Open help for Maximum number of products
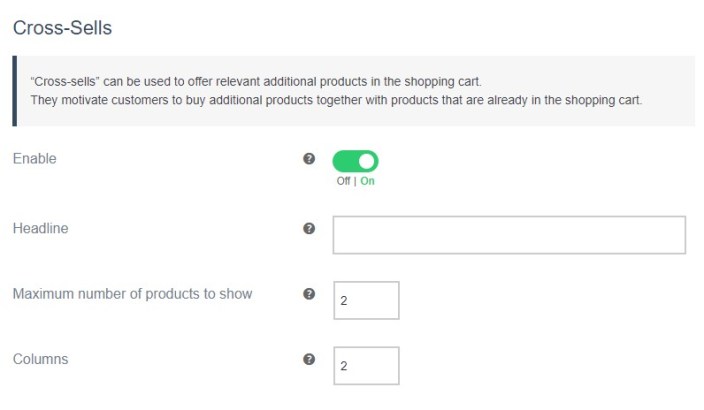Image resolution: width=704 pixels, height=410 pixels. [309, 294]
